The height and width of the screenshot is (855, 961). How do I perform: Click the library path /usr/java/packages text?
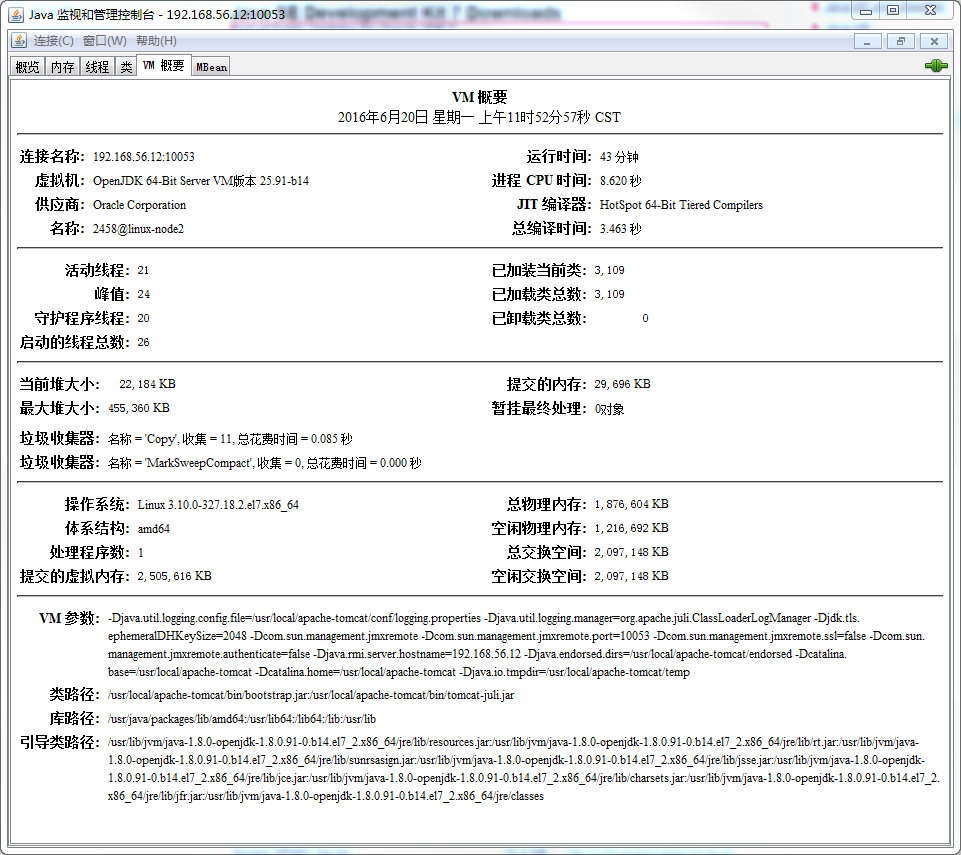241,719
